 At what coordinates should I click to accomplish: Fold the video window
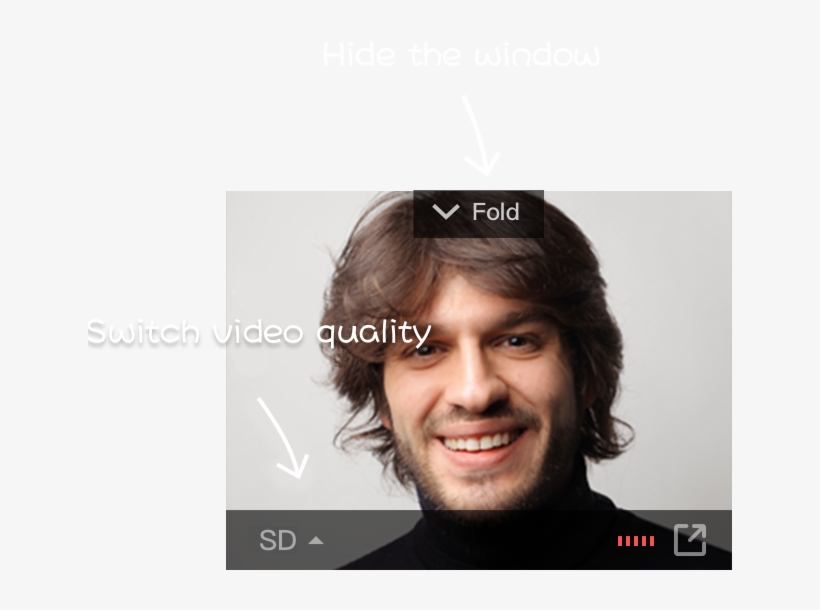479,213
